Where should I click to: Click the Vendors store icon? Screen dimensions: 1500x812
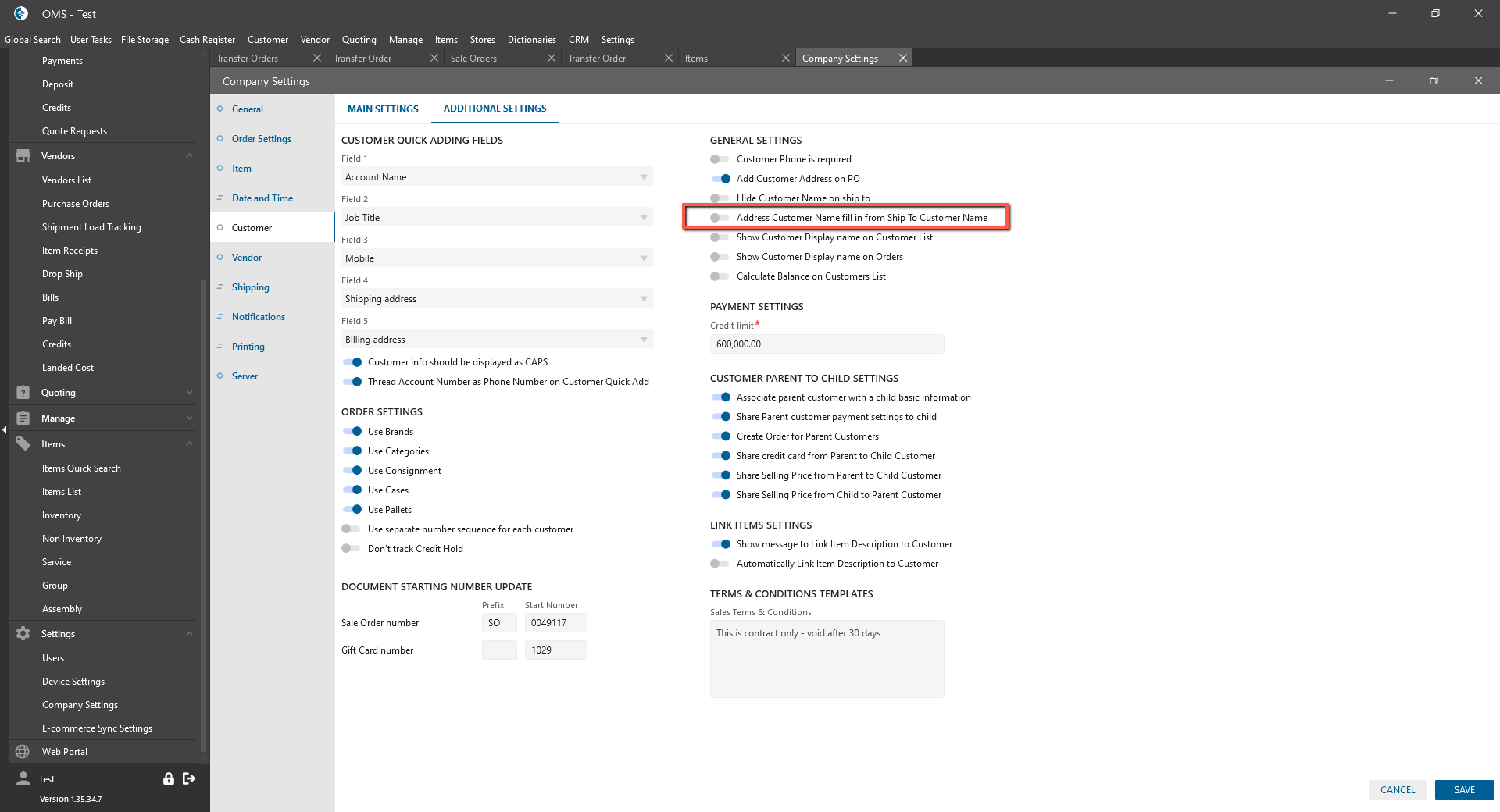click(23, 156)
